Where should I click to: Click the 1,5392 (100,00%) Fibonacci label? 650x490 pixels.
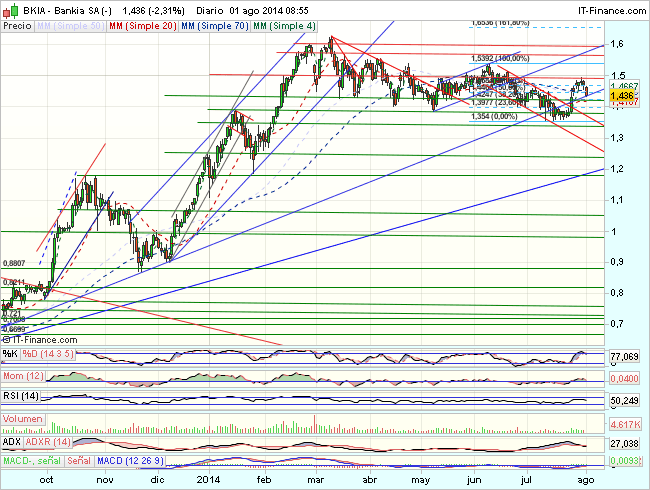click(500, 58)
